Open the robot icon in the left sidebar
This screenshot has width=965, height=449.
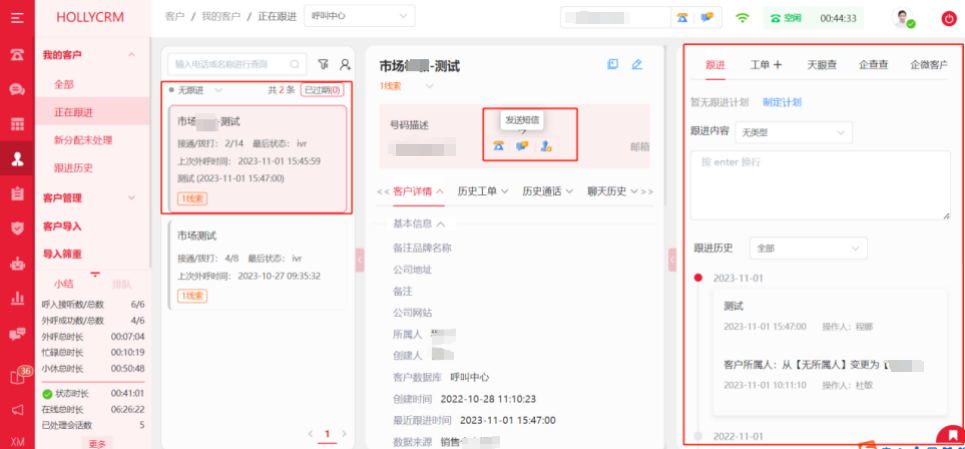click(17, 264)
